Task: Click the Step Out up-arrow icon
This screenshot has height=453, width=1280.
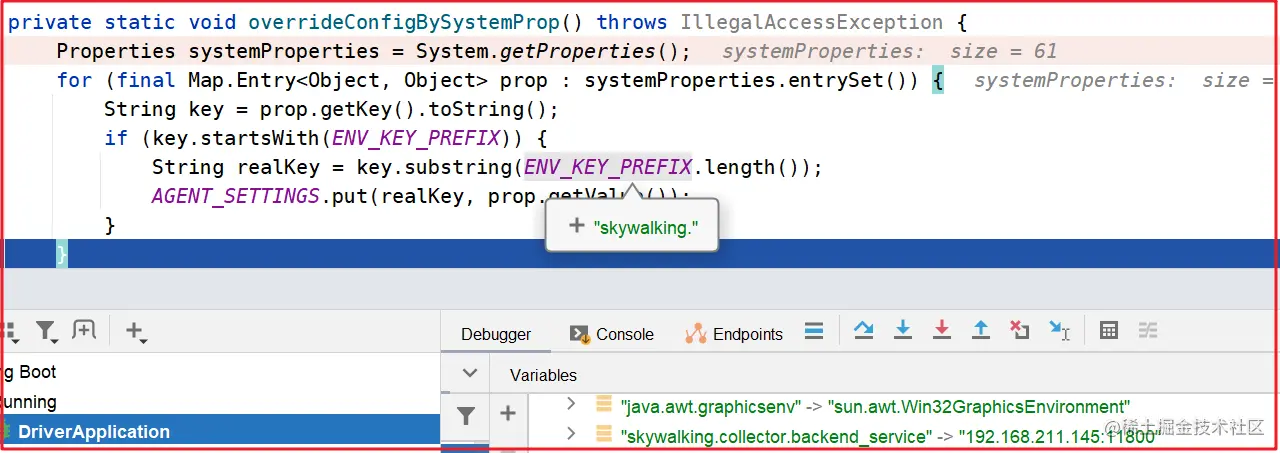Action: [981, 330]
